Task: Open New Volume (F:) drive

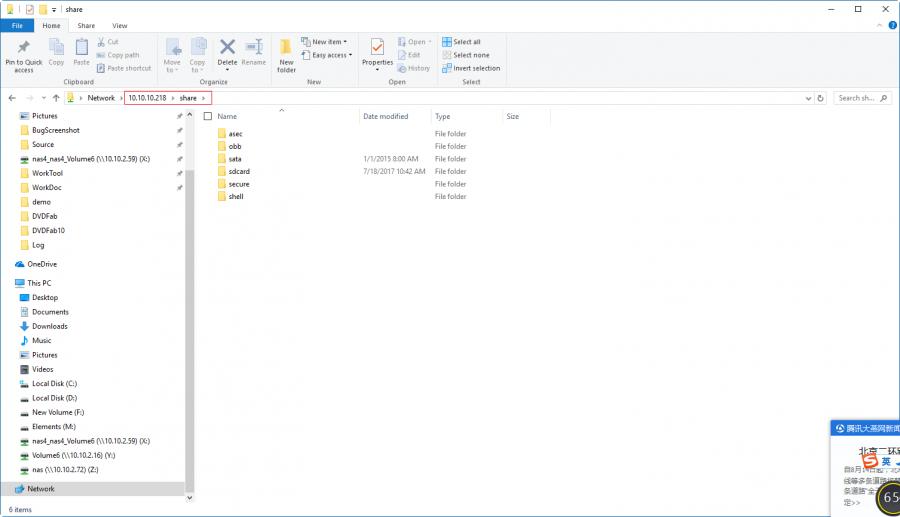Action: tap(57, 413)
